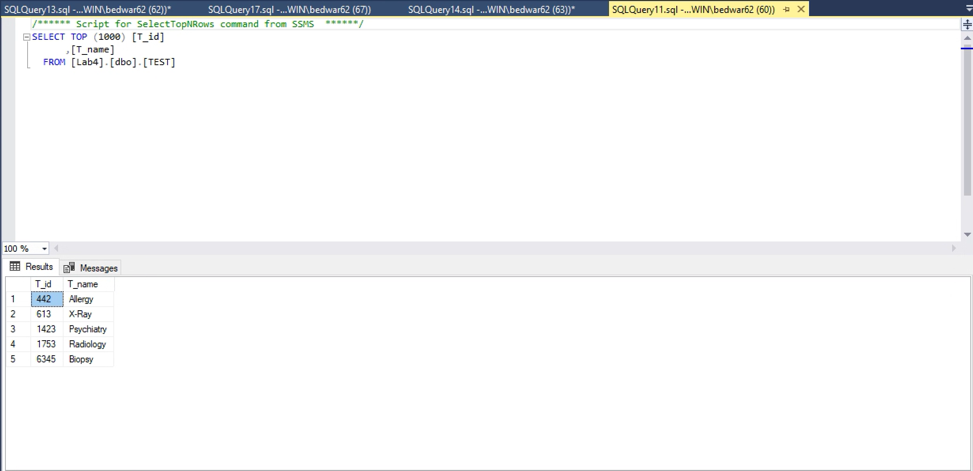The image size is (973, 471).
Task: Select the cell containing 1753
Action: coord(47,344)
